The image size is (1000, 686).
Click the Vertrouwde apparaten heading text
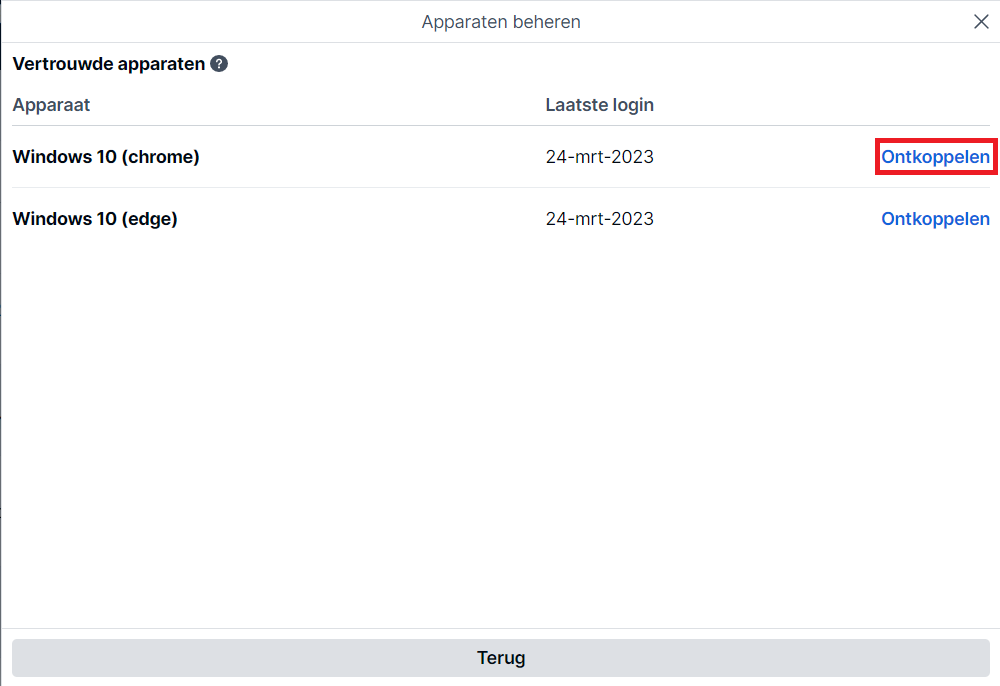click(x=108, y=64)
